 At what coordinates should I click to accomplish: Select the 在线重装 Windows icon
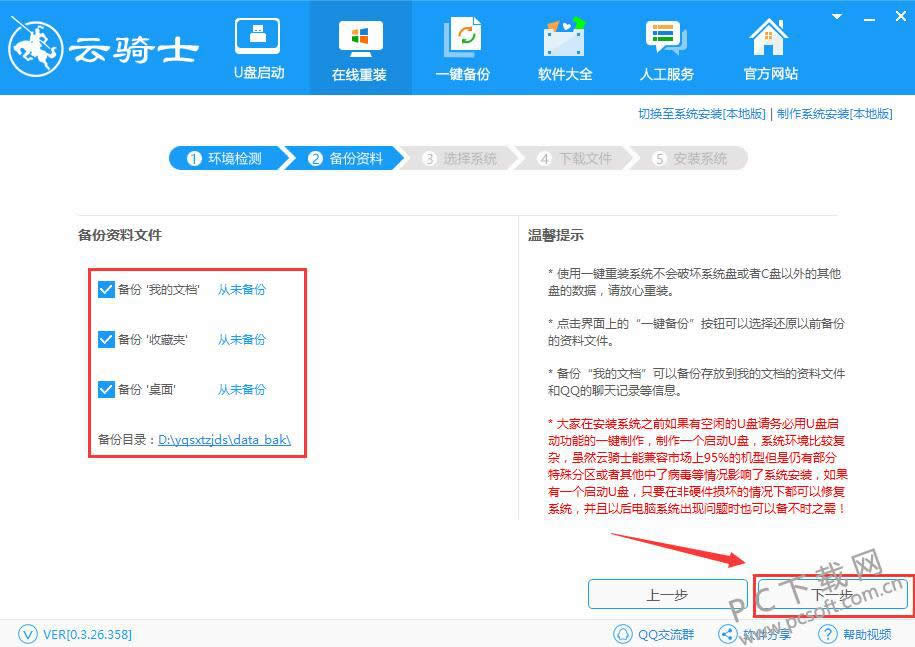pos(360,37)
